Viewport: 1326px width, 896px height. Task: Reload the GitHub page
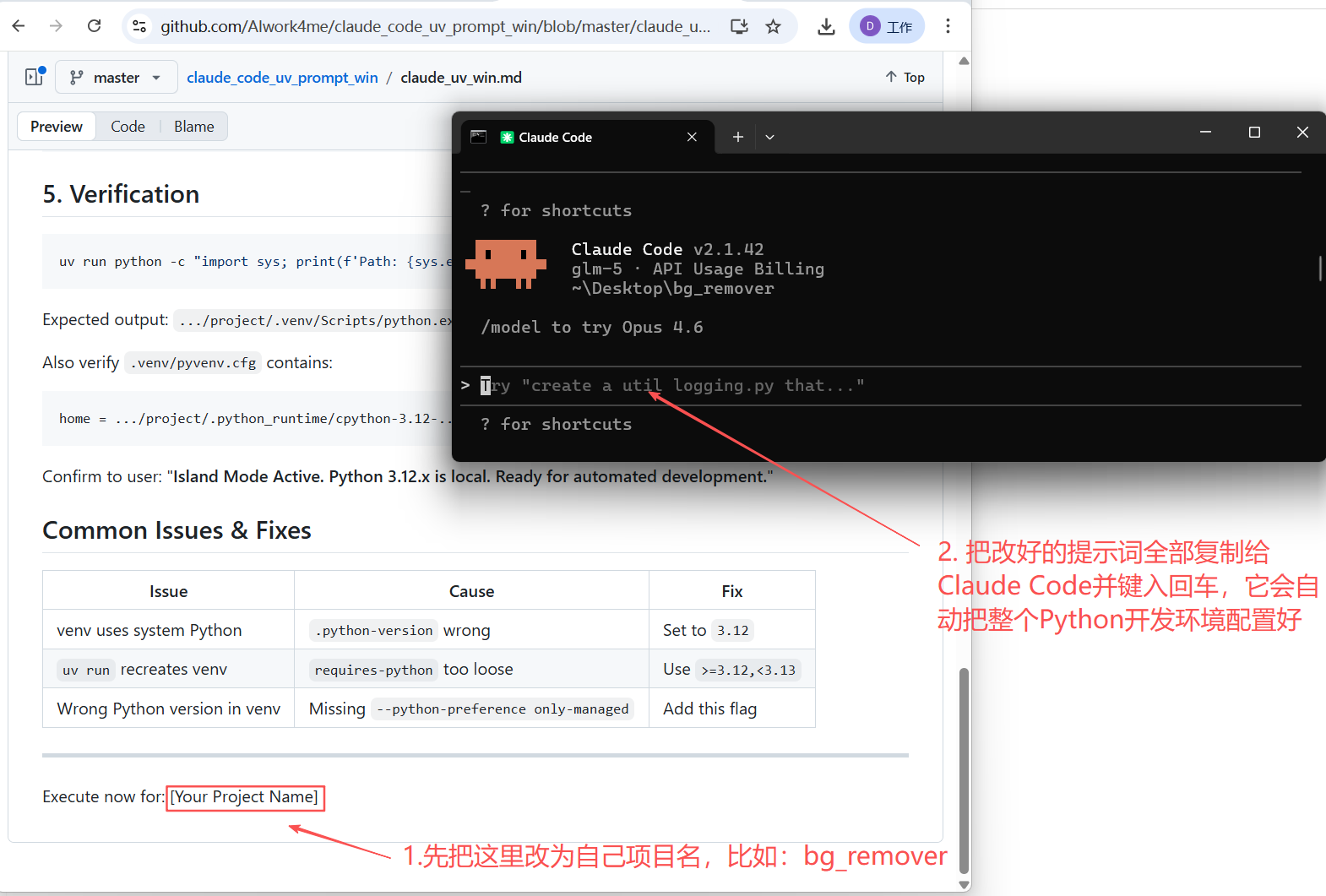click(95, 26)
